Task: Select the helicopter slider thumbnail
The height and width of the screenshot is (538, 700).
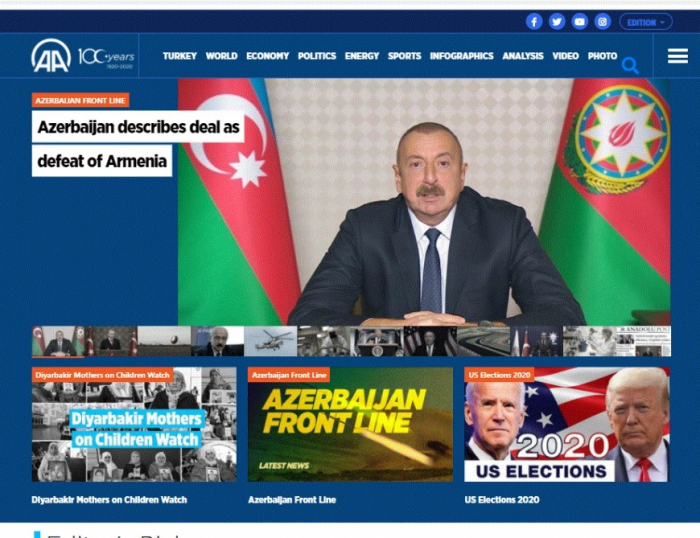Action: pos(271,342)
